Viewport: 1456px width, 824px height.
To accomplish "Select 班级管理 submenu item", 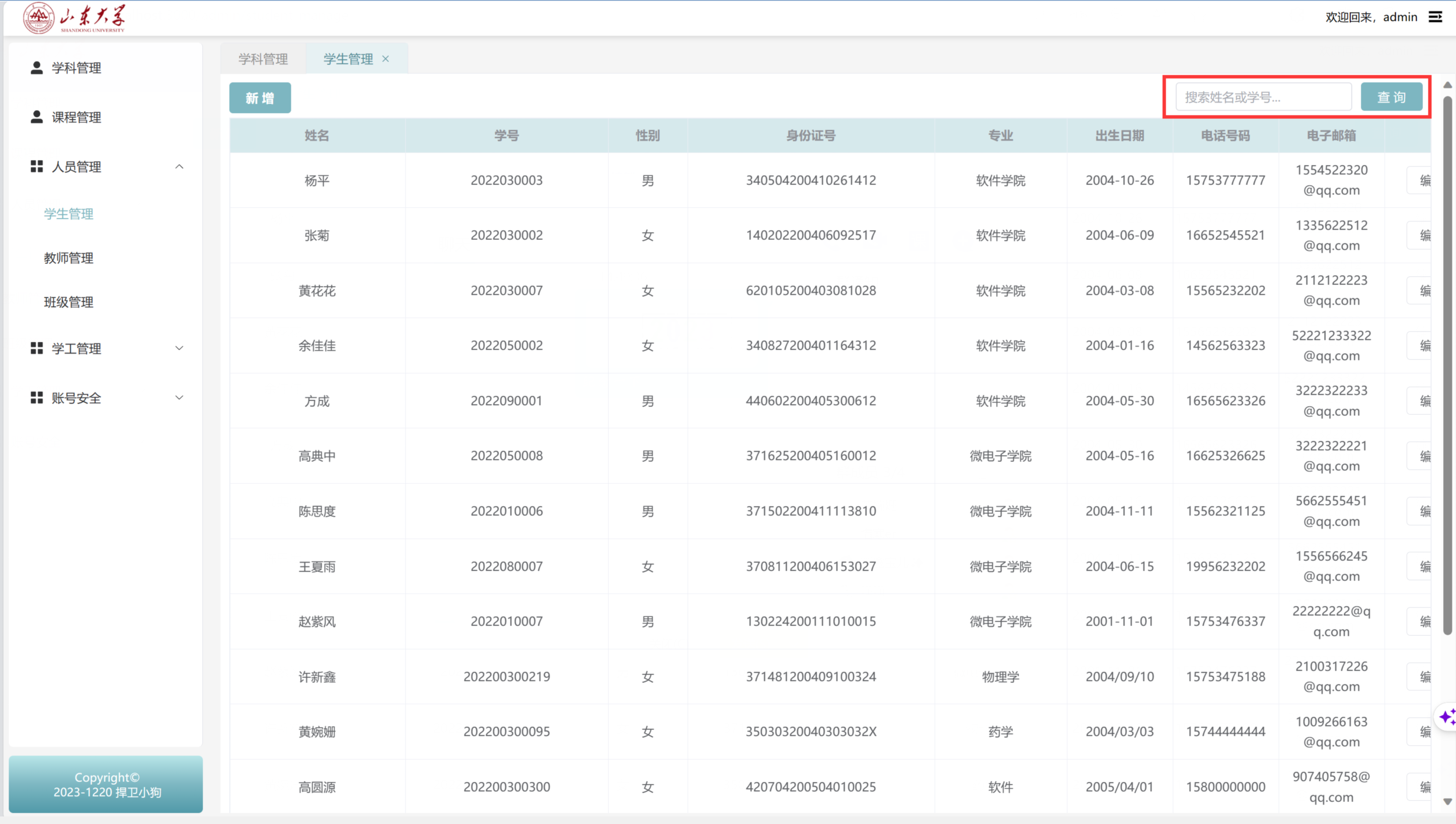I will 68,302.
